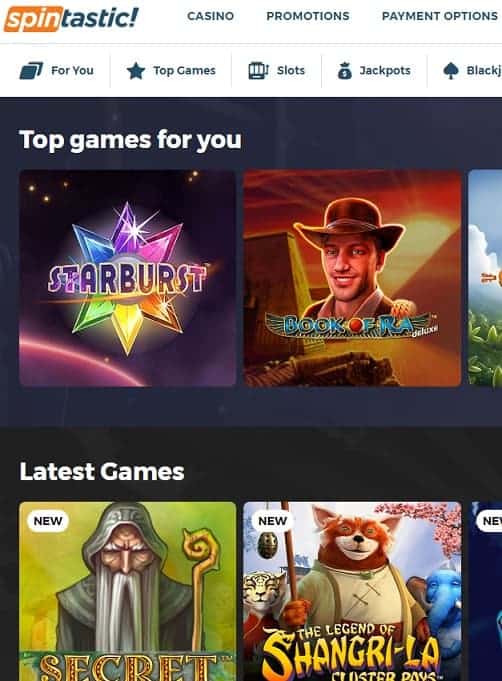This screenshot has height=681, width=502.
Task: Select the Slots reel icon
Action: tap(258, 70)
